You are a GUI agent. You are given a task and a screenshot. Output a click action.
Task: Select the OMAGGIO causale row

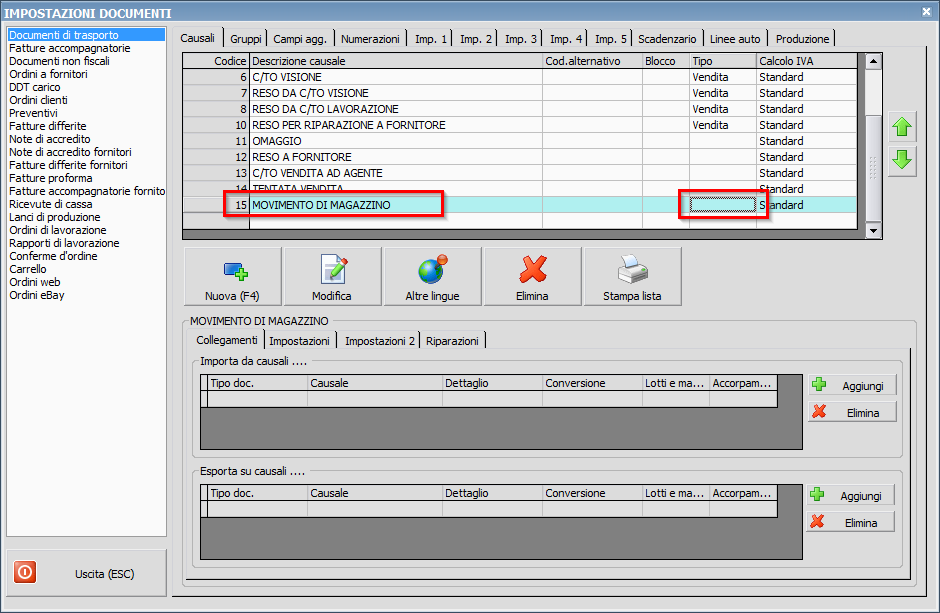tap(520, 141)
